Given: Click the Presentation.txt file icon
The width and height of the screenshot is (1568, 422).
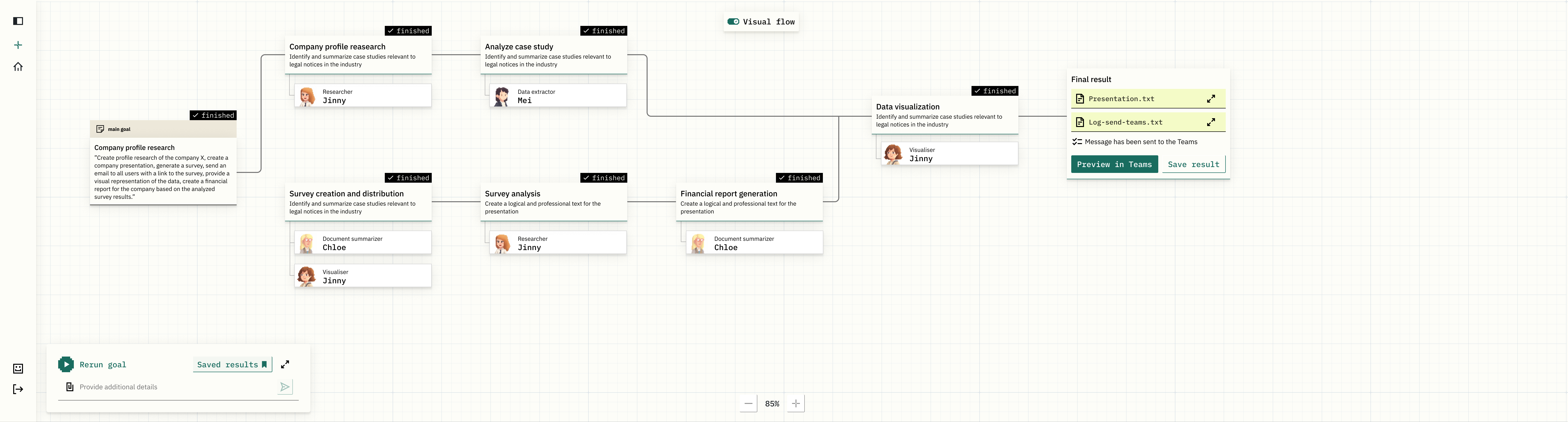Looking at the screenshot, I should [x=1080, y=98].
